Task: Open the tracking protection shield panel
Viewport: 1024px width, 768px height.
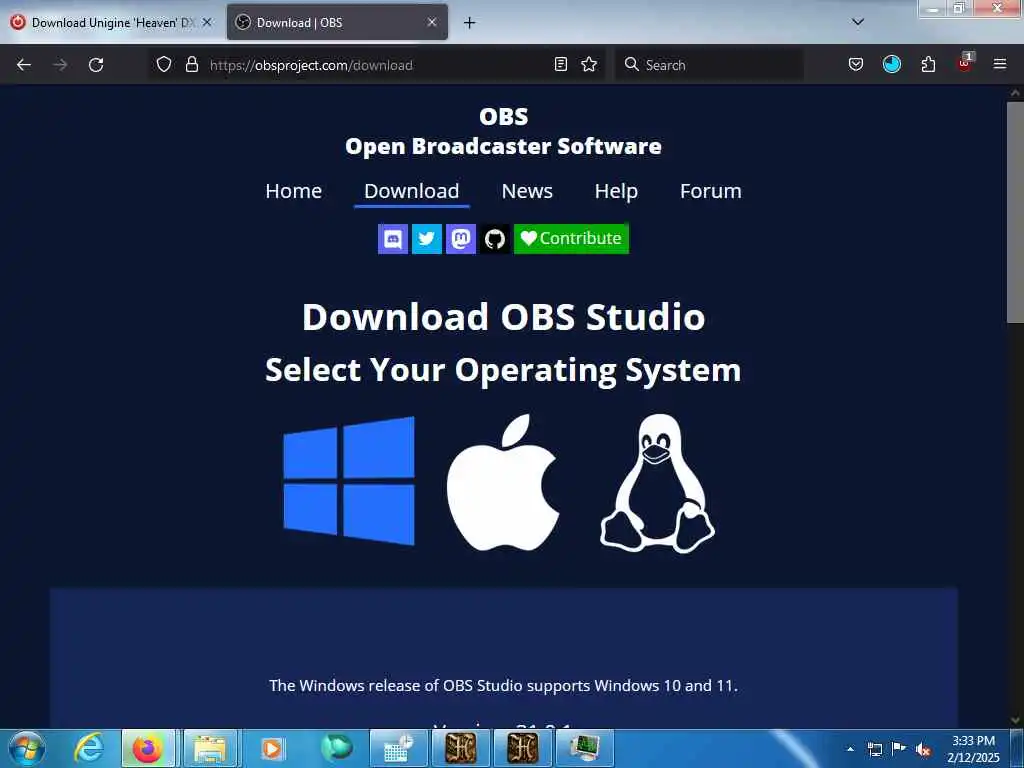Action: (164, 65)
